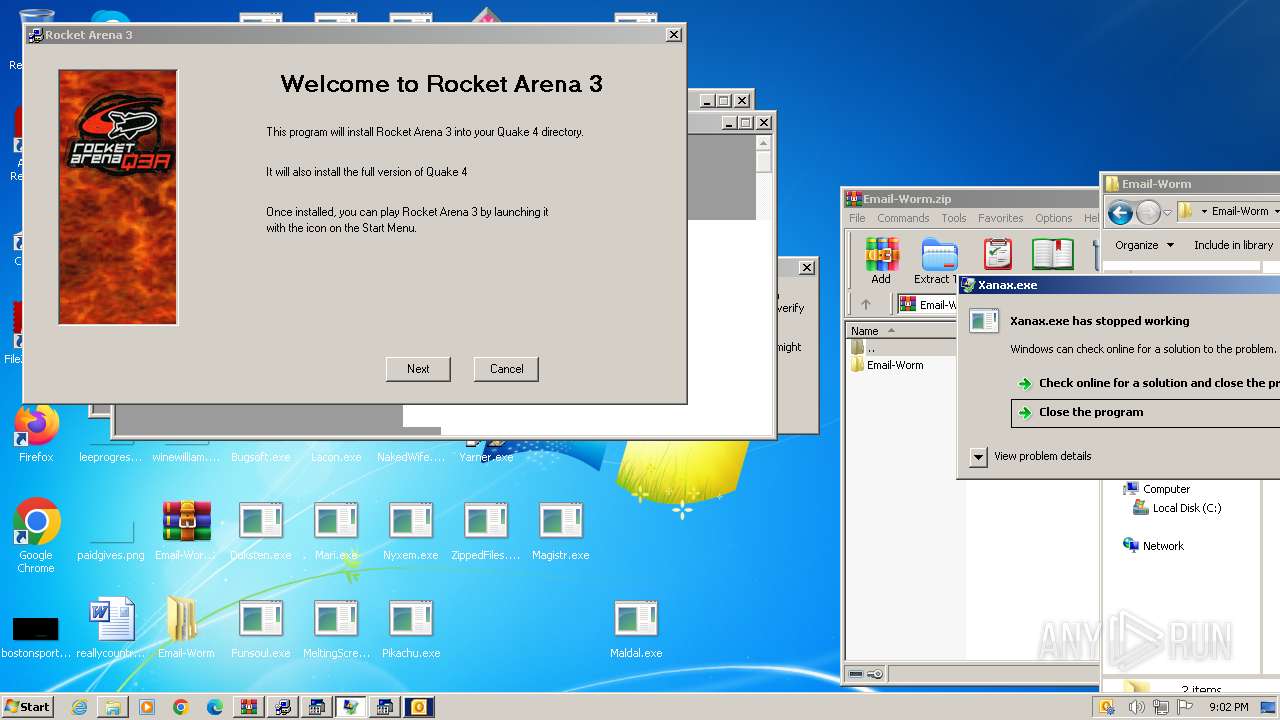The width and height of the screenshot is (1280, 720).
Task: Cancel the Rocket Arena 3 installer
Action: click(x=506, y=369)
